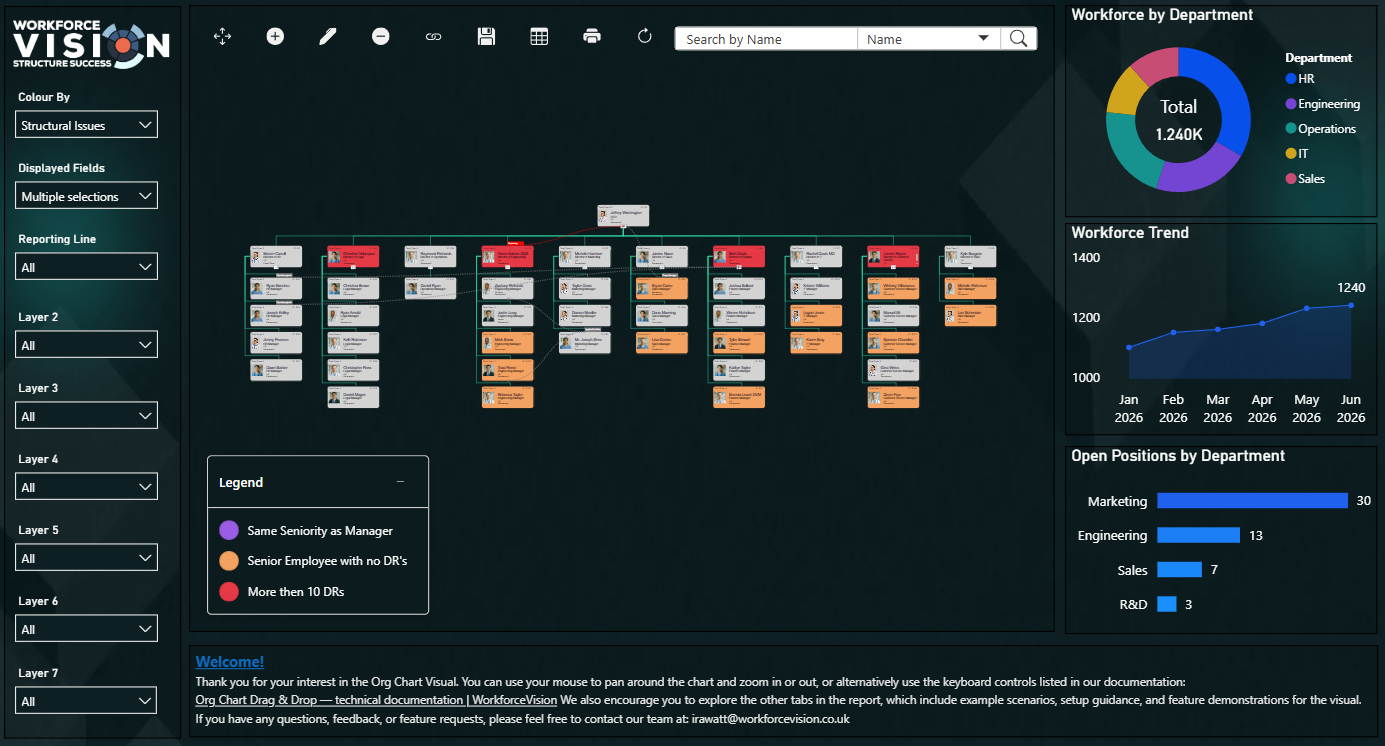Click the Marketing open positions bar
Image resolution: width=1385 pixels, height=746 pixels.
tap(1252, 500)
